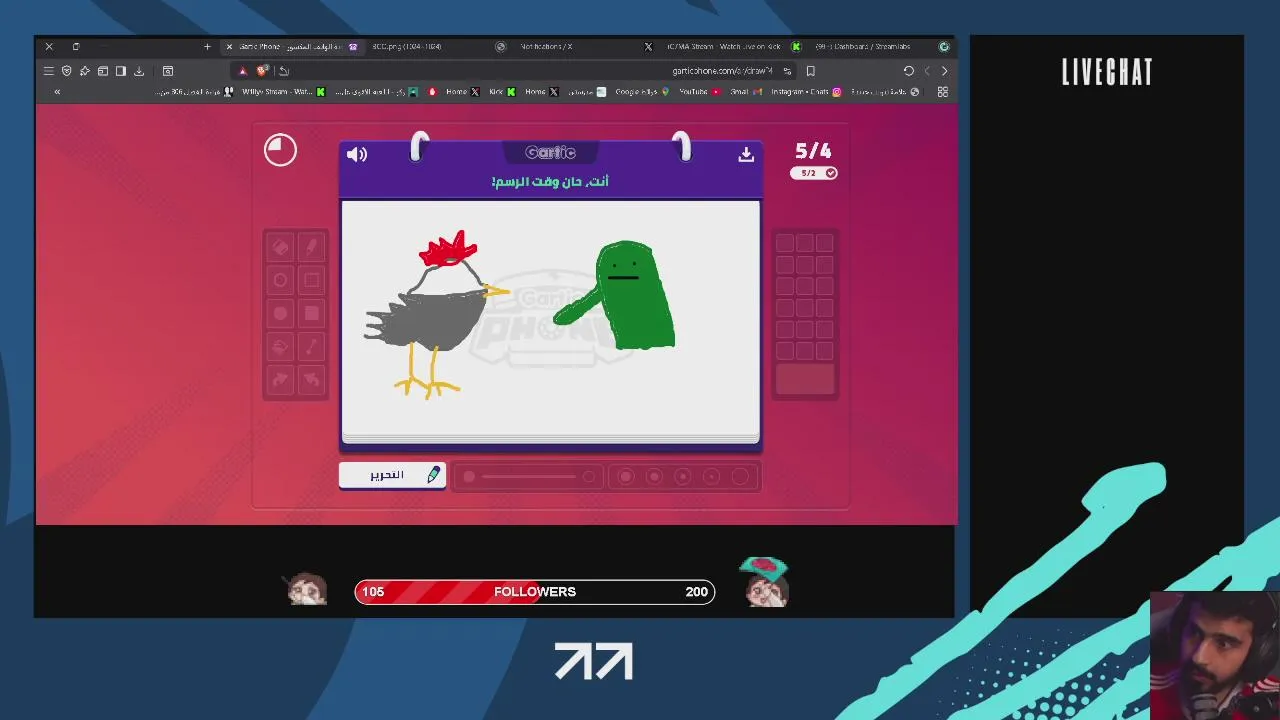Mute the Gartic Phone sound speaker icon
This screenshot has width=1280, height=720.
point(357,154)
